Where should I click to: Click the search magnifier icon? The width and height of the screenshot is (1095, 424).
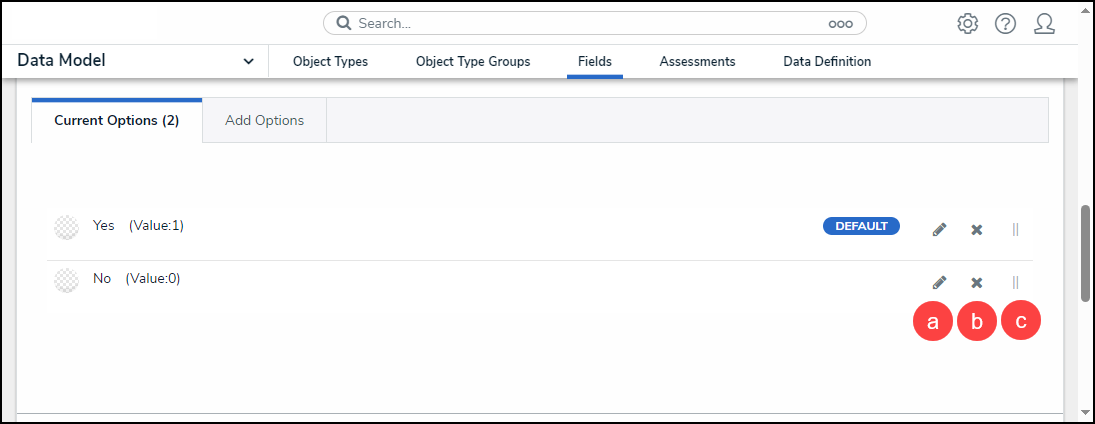[343, 23]
